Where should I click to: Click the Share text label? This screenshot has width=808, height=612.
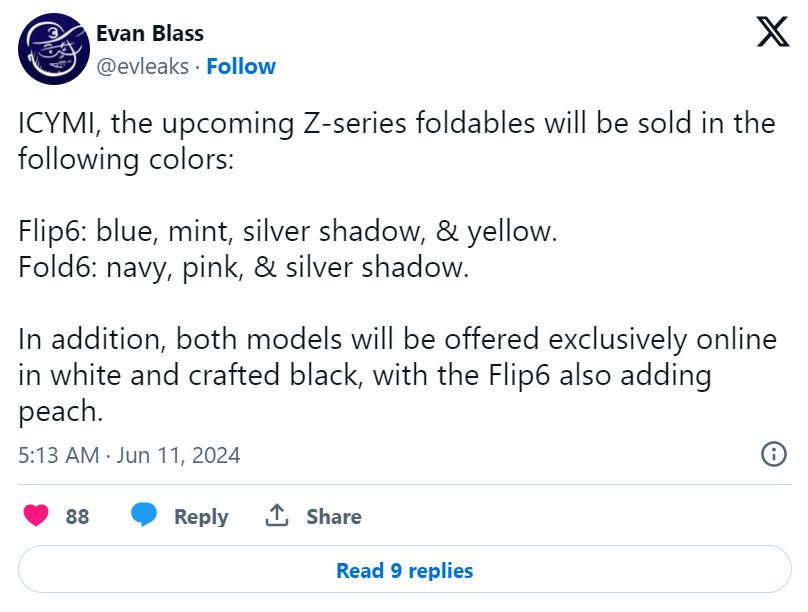[334, 517]
